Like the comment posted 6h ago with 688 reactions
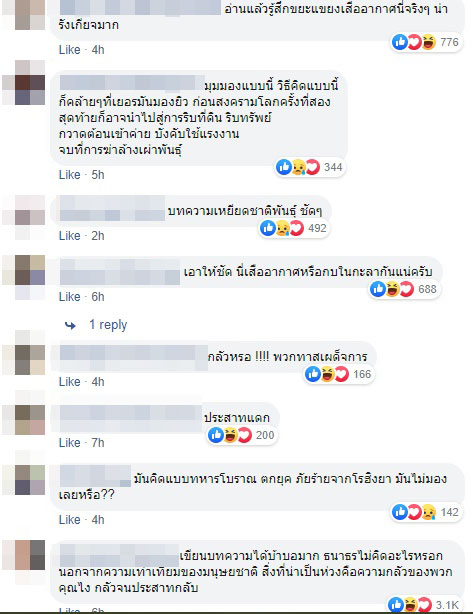 [70, 297]
